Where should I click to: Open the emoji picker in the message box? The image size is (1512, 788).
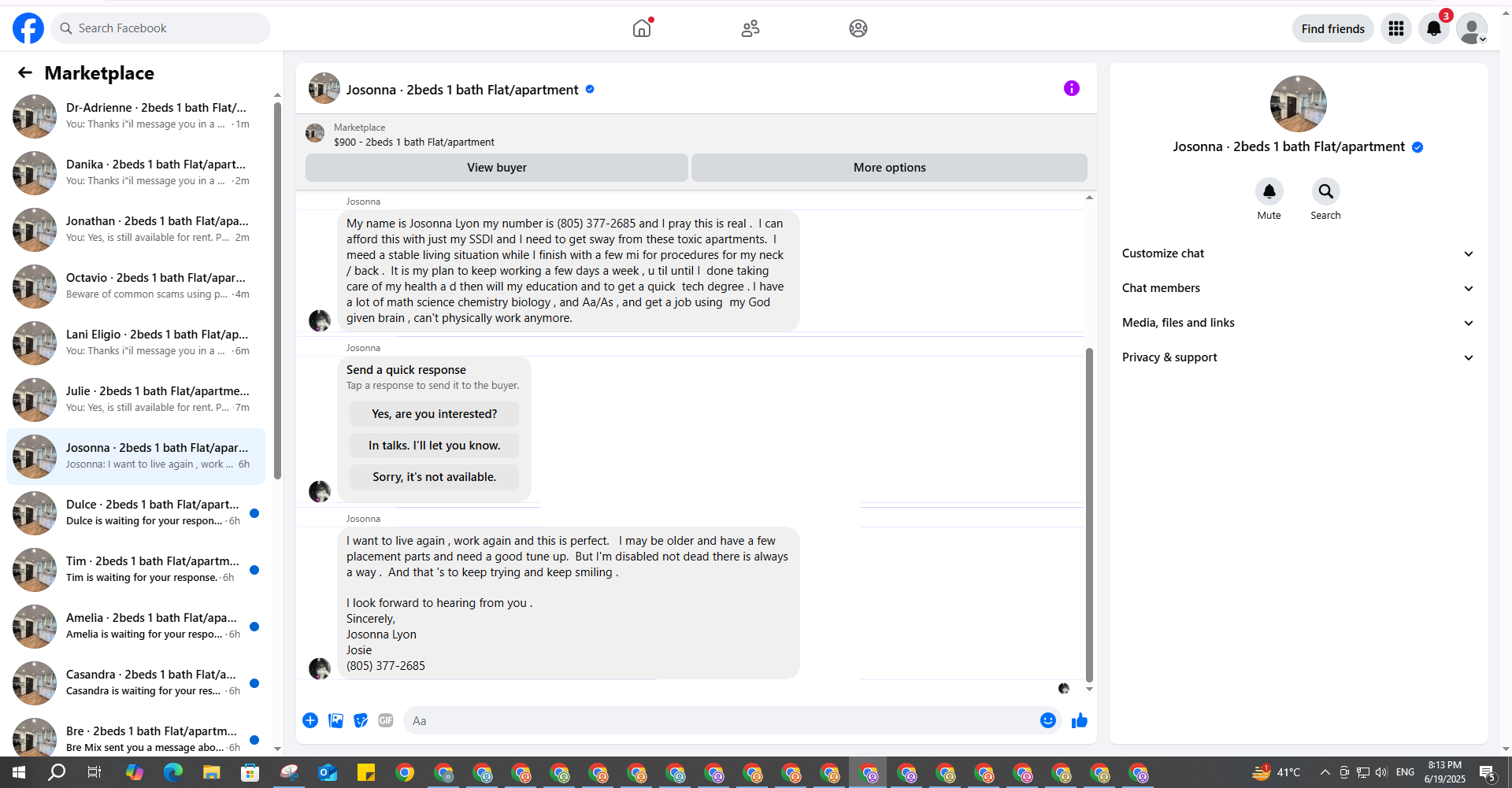click(x=1048, y=720)
